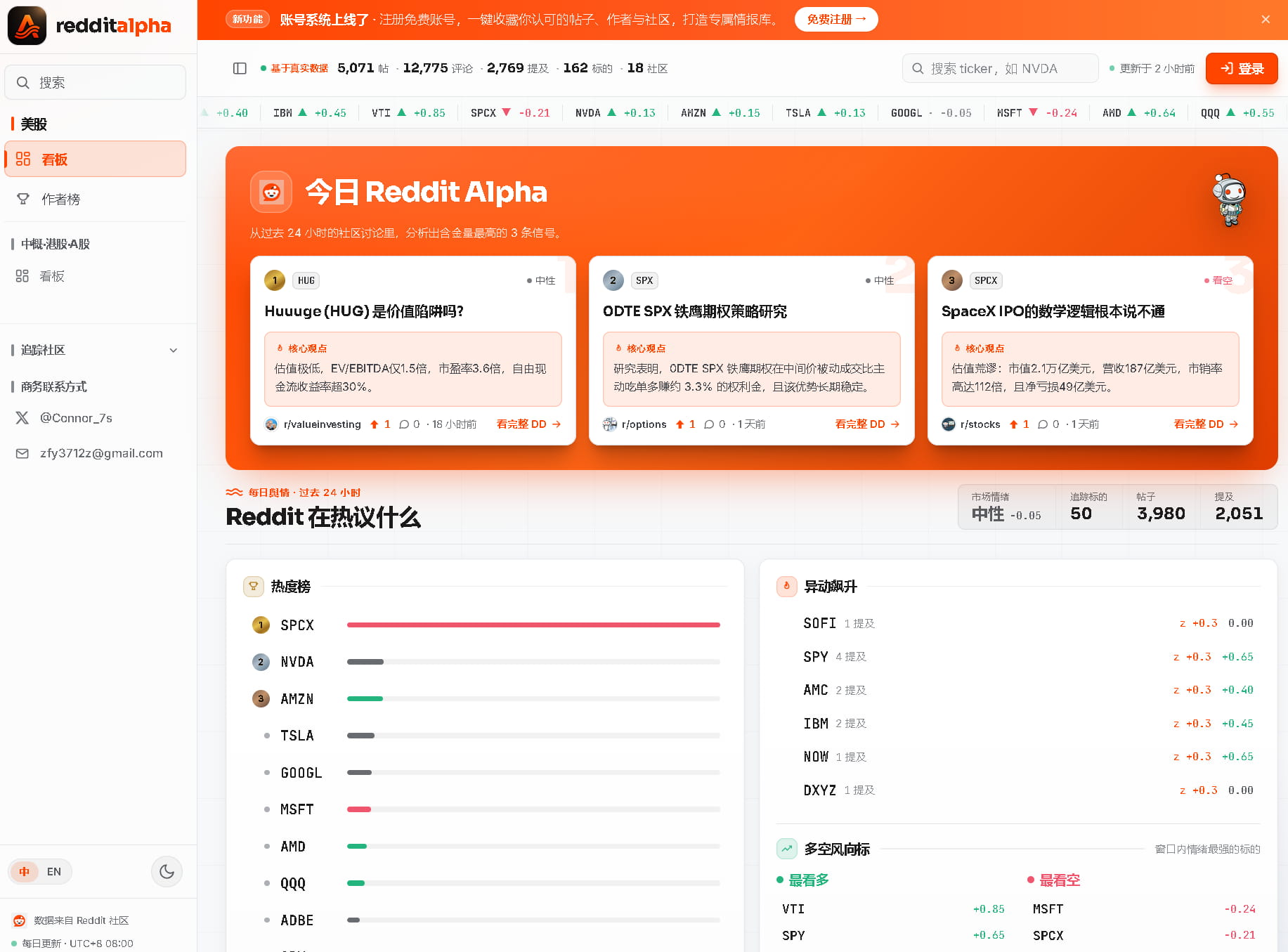
Task: Open 看完整 DD for the ODTE SPX post
Action: pos(867,424)
